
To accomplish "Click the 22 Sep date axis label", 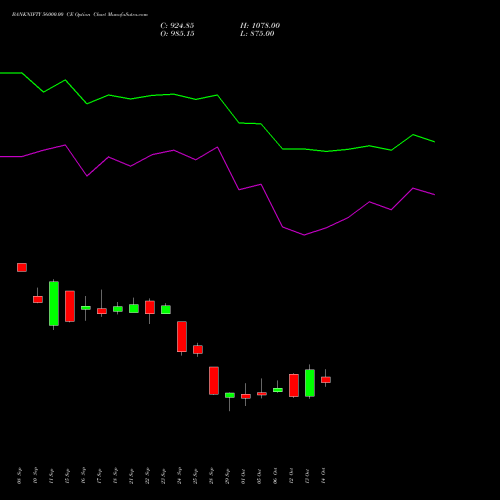I will tap(147, 476).
